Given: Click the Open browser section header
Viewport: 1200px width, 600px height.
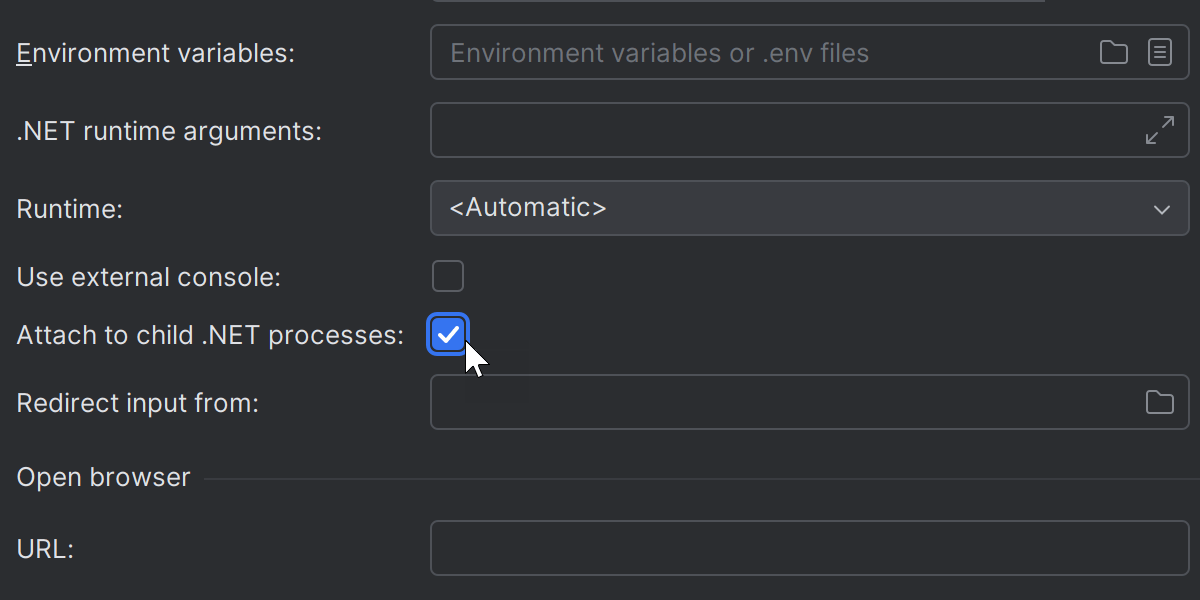Looking at the screenshot, I should (x=103, y=477).
